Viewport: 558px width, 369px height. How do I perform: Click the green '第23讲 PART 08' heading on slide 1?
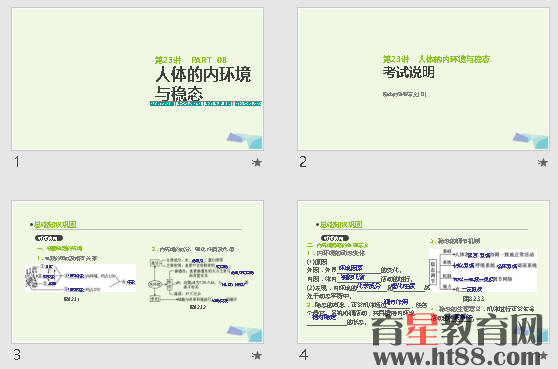pos(191,60)
